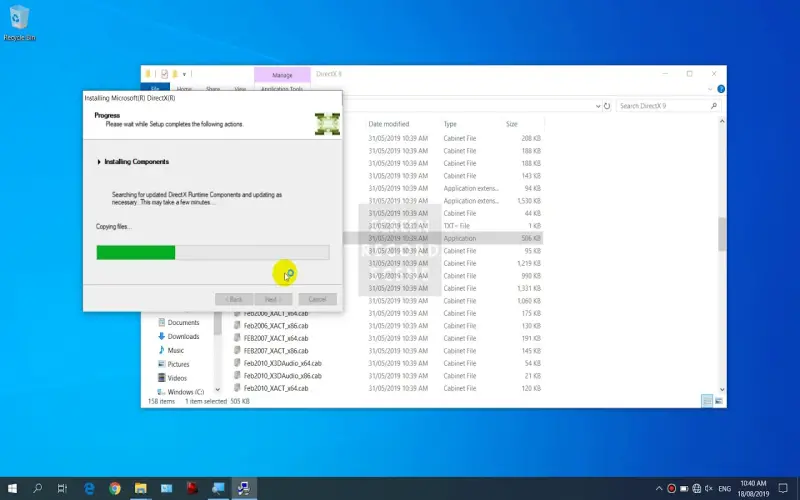Open Task View from taskbar
Viewport: 800px width, 500px height.
(x=62, y=488)
